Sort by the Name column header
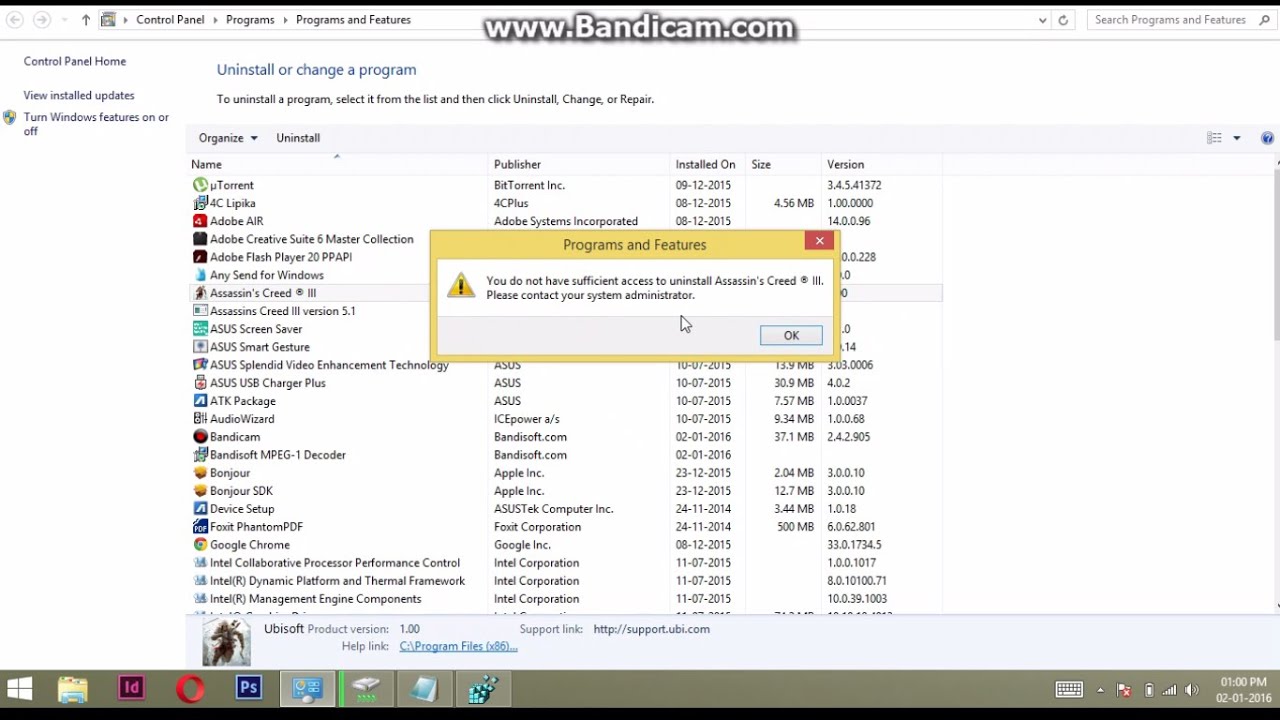This screenshot has width=1280, height=720. pyautogui.click(x=338, y=164)
